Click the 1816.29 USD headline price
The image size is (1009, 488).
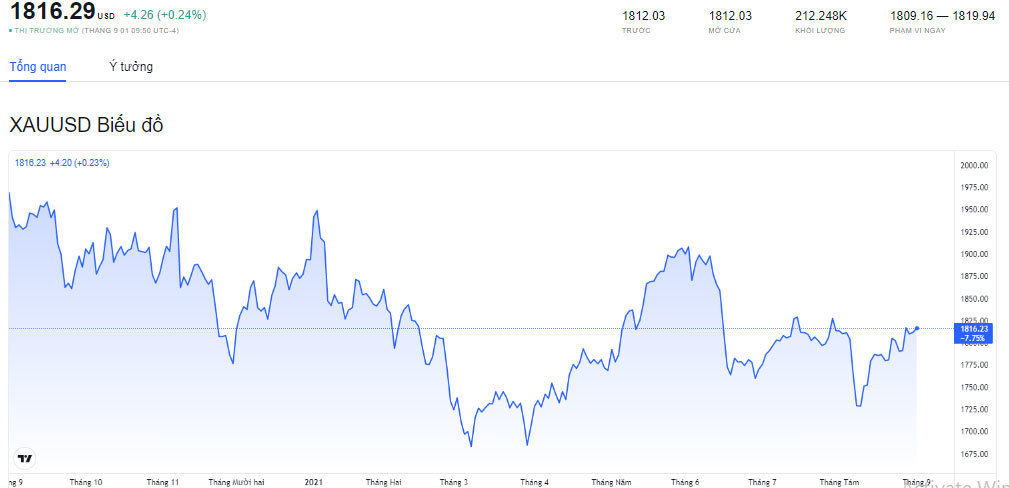pyautogui.click(x=53, y=13)
